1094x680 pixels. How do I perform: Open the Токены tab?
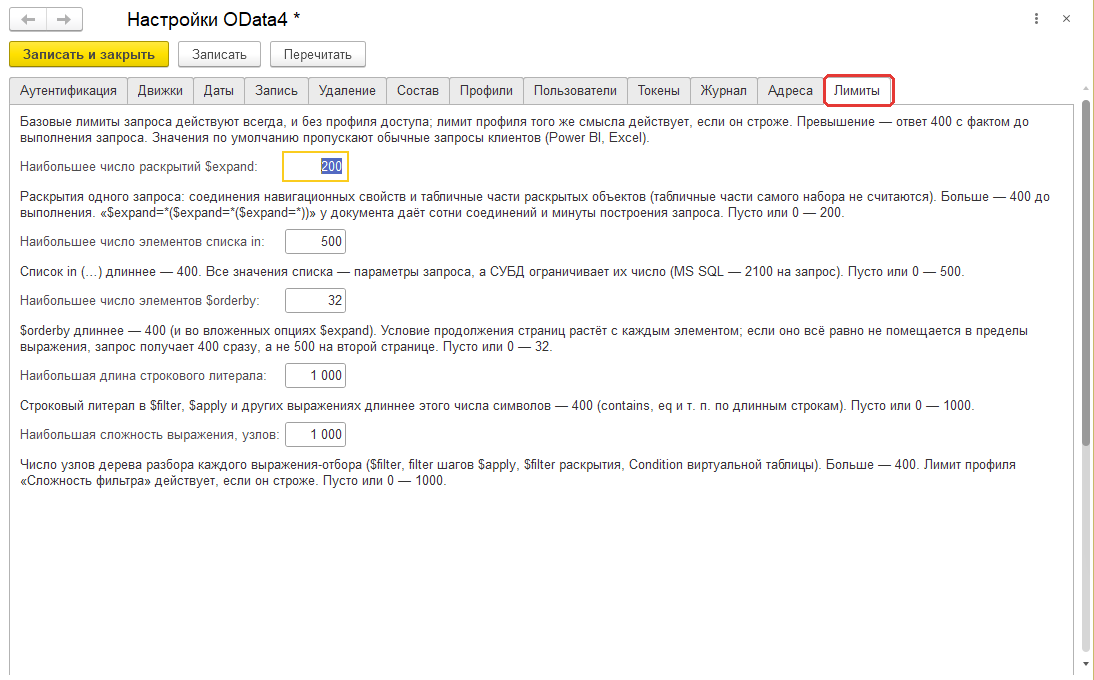tap(659, 91)
